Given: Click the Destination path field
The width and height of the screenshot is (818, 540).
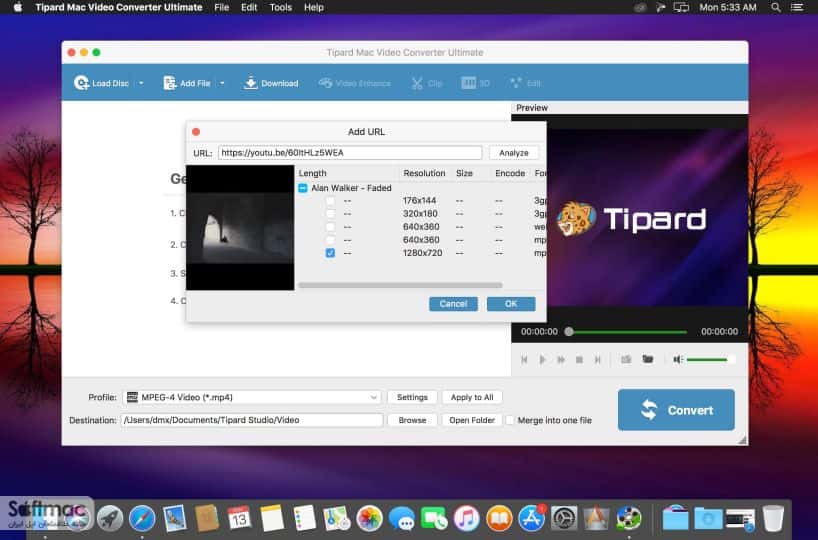Looking at the screenshot, I should [x=252, y=420].
